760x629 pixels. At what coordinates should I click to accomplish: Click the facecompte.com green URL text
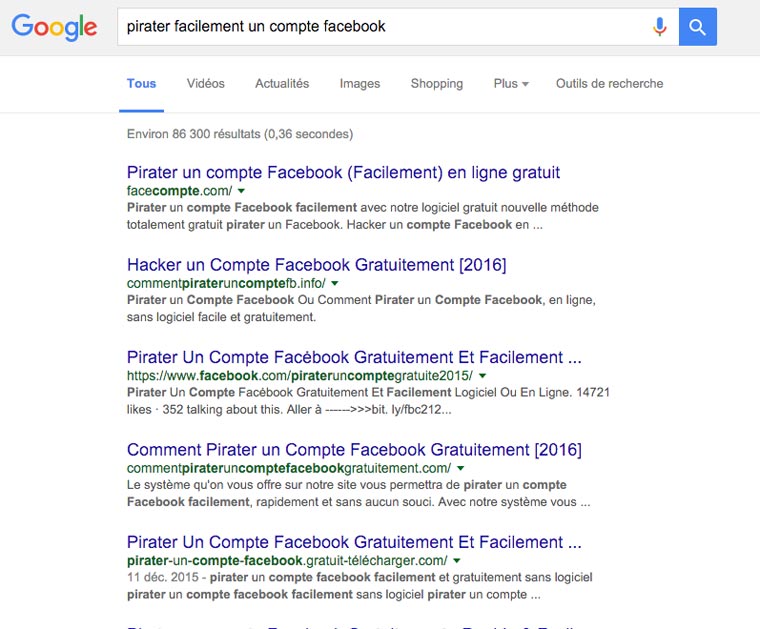coord(179,191)
